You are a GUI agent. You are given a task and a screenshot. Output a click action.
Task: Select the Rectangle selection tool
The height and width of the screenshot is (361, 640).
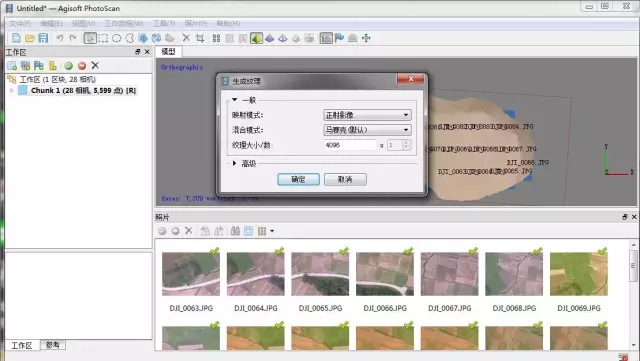pos(103,38)
